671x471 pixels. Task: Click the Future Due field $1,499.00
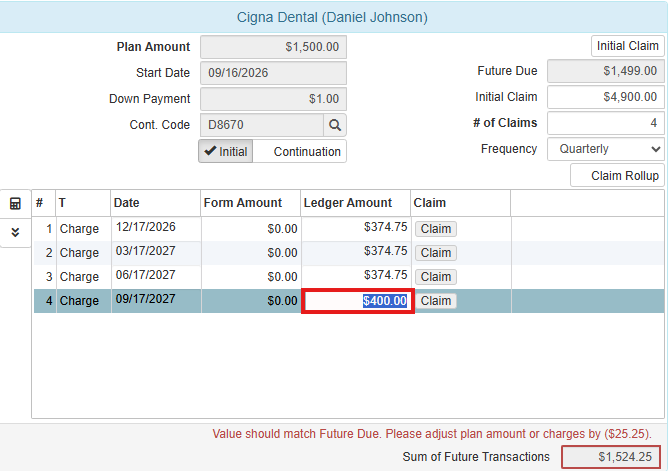click(x=606, y=71)
